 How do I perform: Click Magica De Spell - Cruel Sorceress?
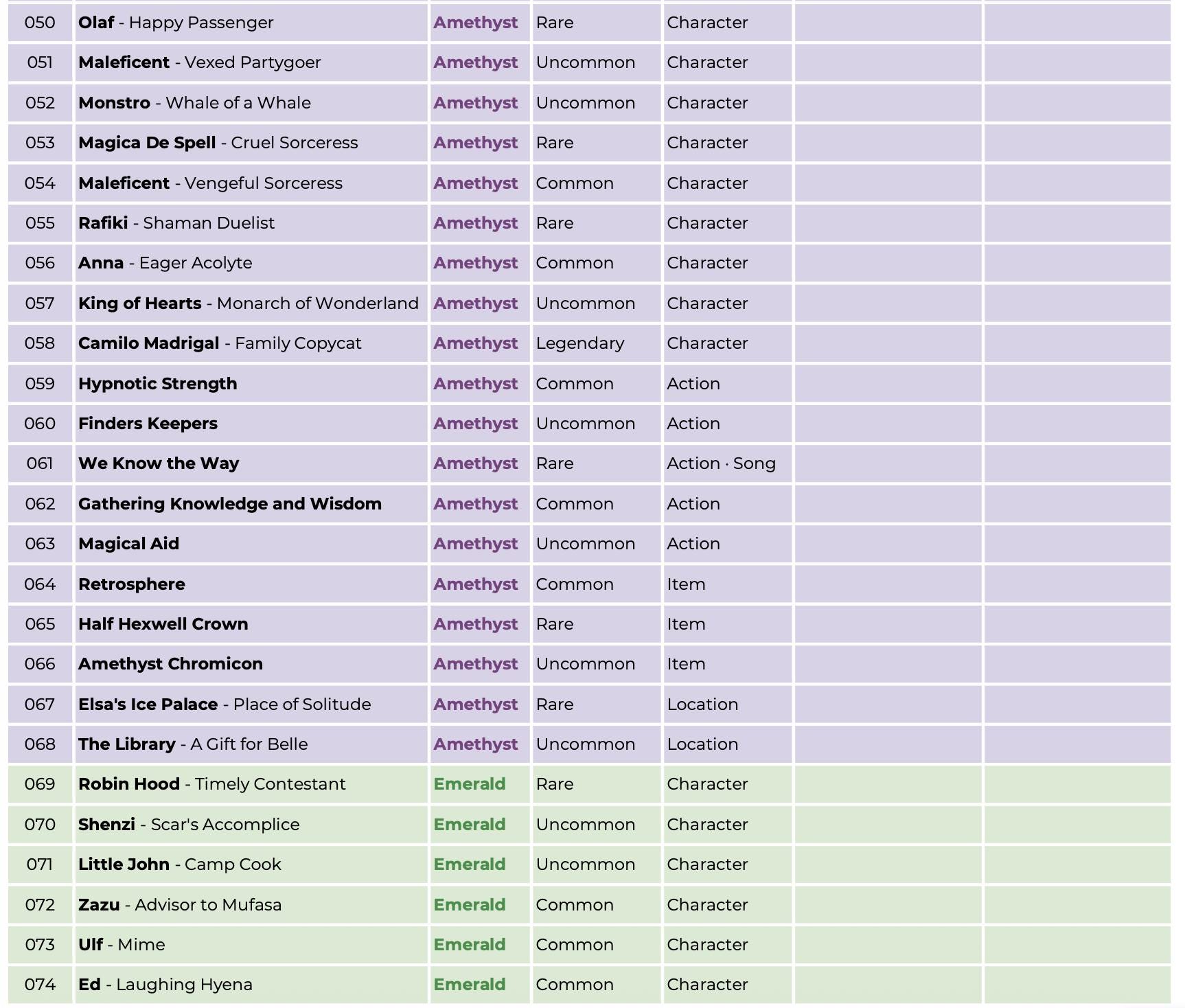pyautogui.click(x=218, y=143)
